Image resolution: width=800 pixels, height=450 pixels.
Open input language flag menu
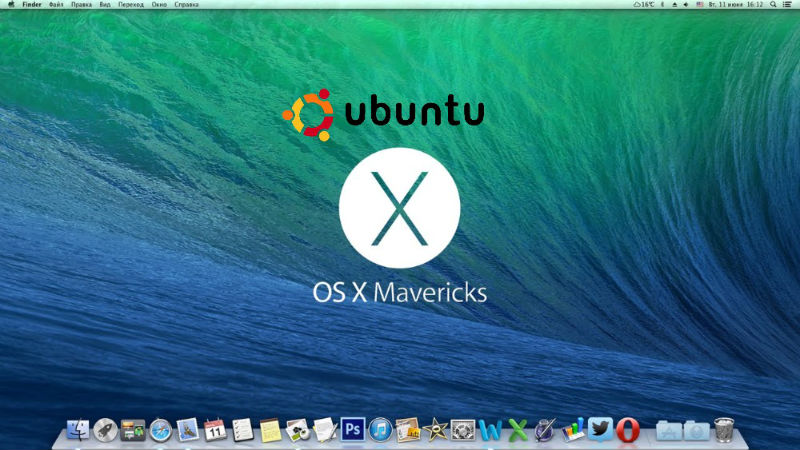click(x=700, y=4)
